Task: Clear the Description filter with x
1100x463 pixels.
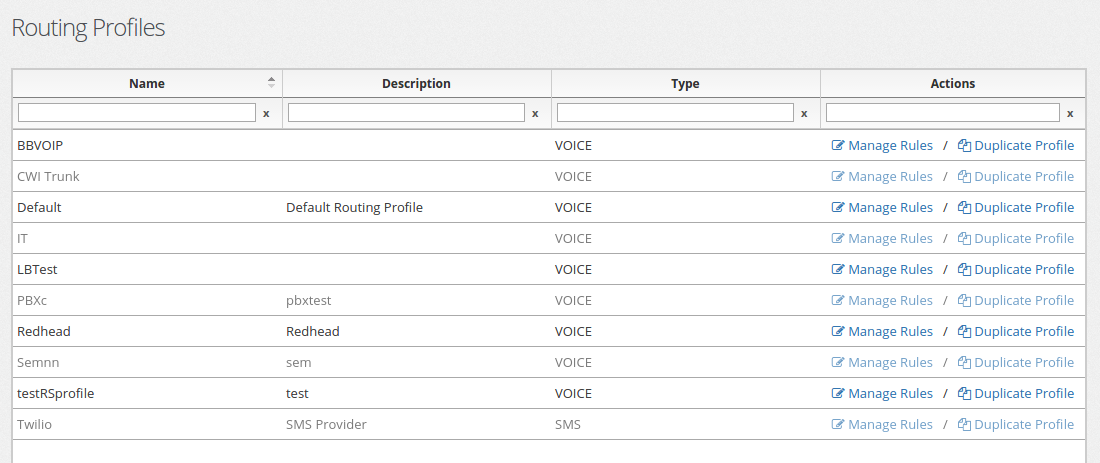Action: click(x=535, y=113)
